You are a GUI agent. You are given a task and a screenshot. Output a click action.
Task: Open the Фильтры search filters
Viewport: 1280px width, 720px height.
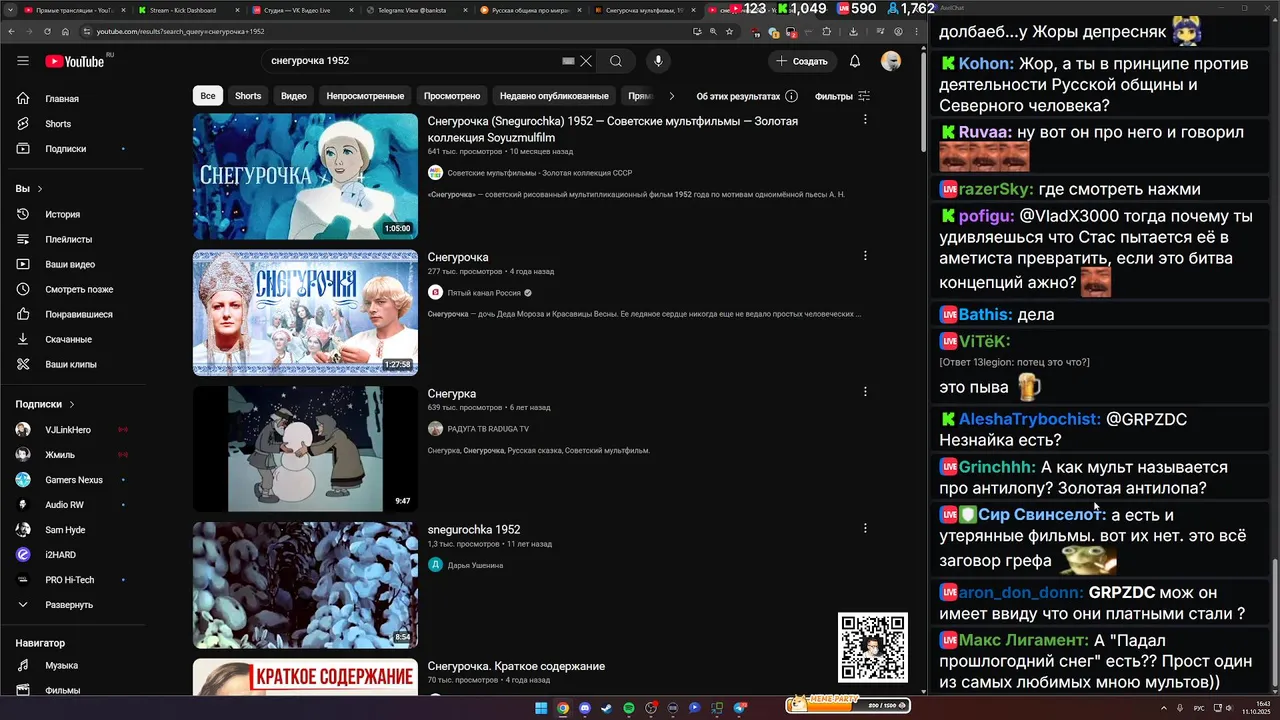pos(842,96)
